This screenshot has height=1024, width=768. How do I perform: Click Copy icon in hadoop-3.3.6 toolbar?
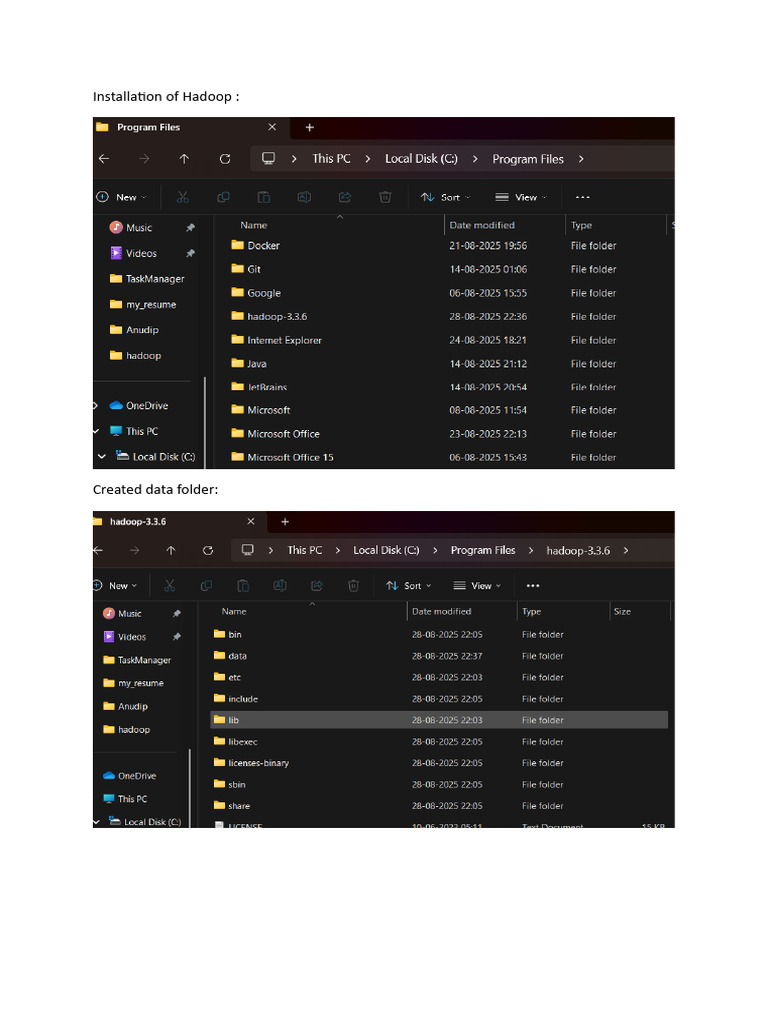(206, 586)
